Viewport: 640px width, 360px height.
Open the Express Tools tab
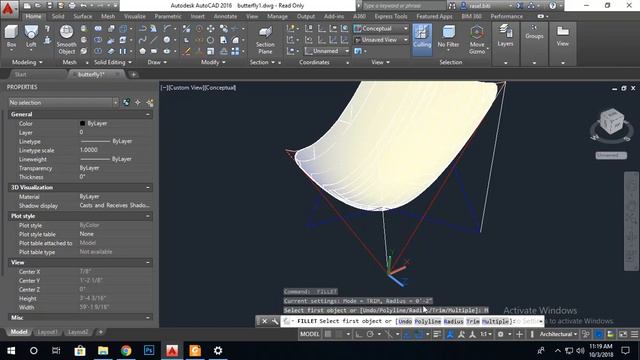click(391, 16)
